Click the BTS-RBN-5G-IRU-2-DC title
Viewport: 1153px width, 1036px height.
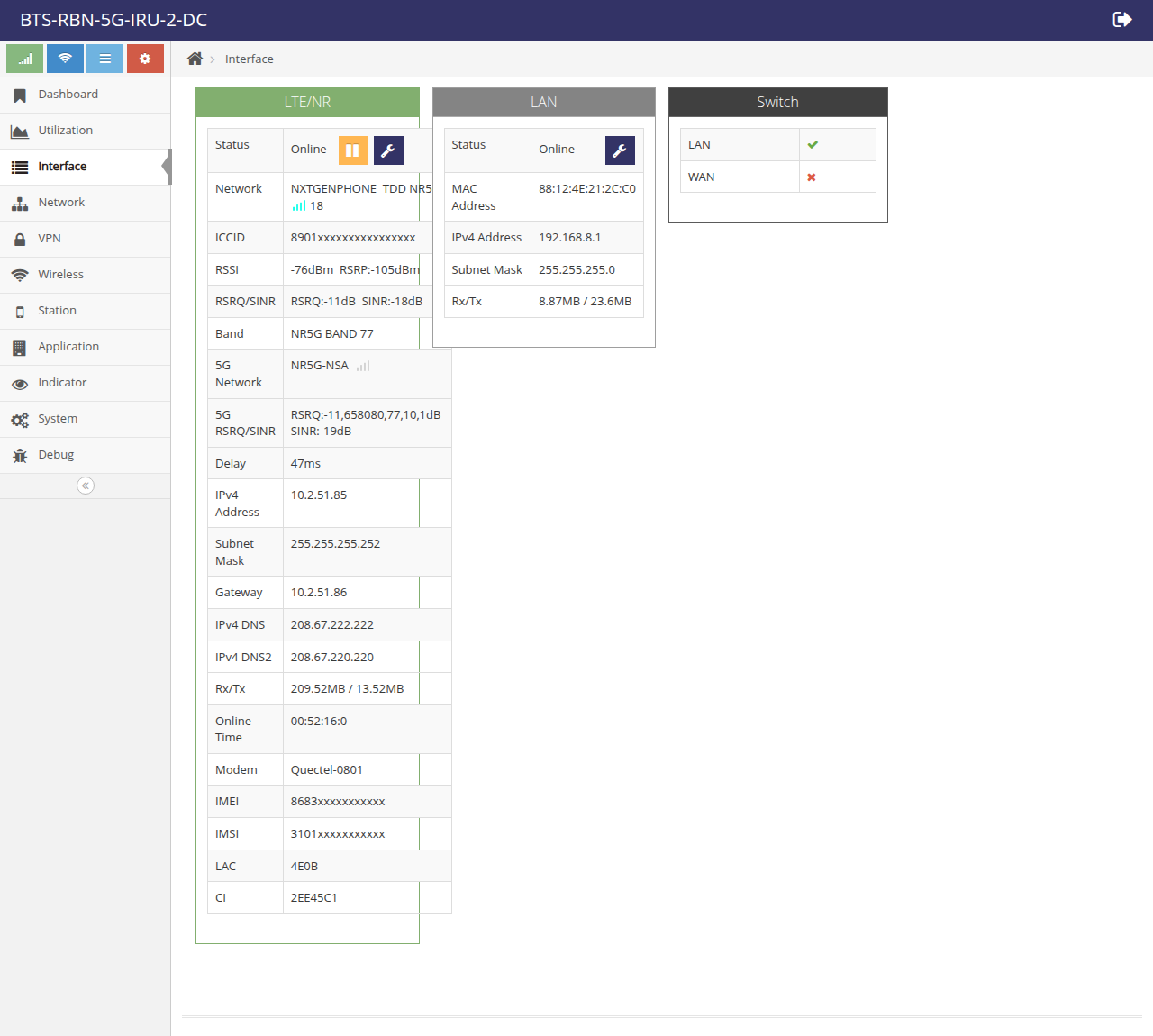[x=113, y=20]
